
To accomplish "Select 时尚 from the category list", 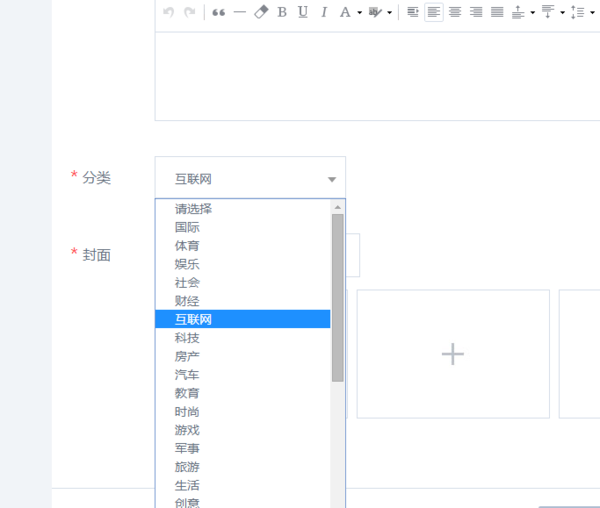I will (243, 412).
